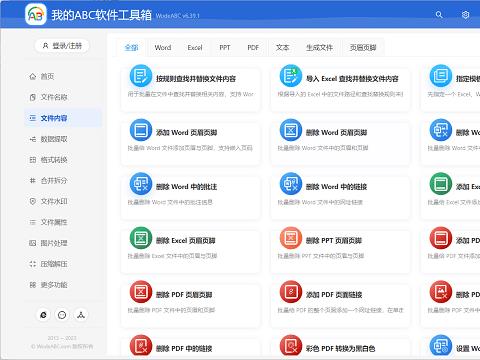Click description under 删除 PDF 页眉页脚
This screenshot has height=360, width=480.
point(171,310)
